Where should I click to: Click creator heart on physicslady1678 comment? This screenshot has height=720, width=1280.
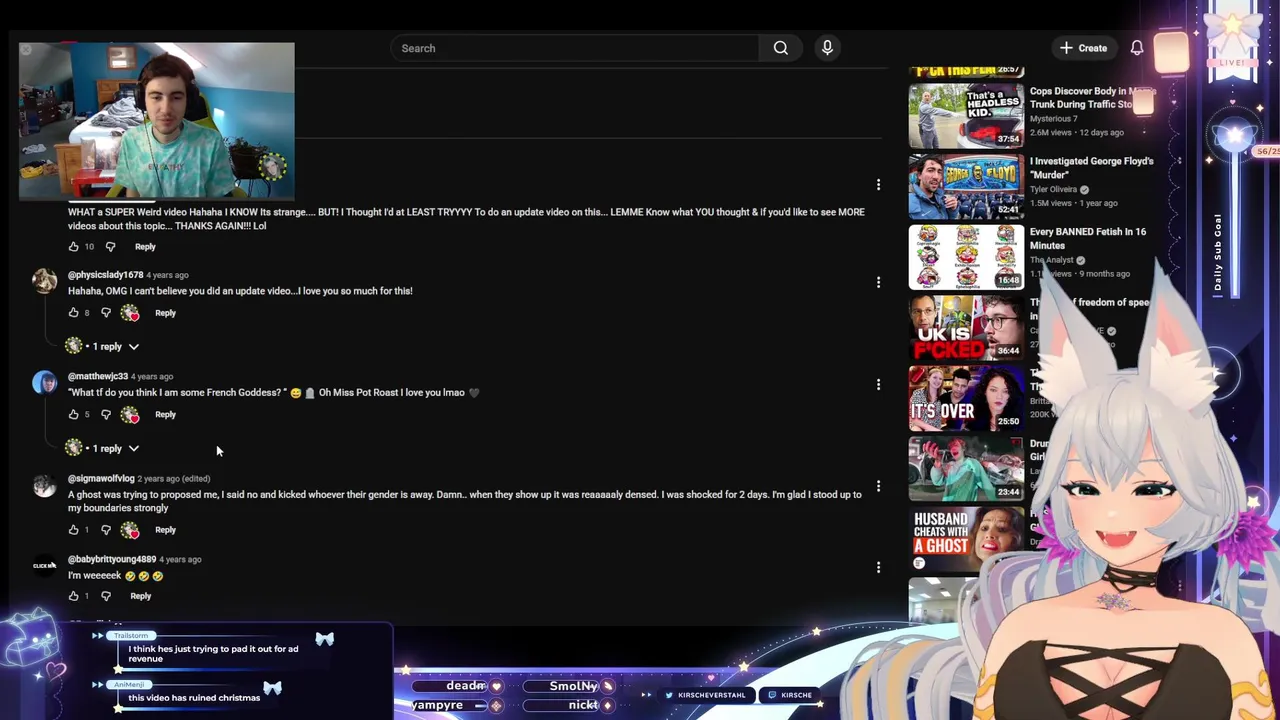[x=130, y=314]
